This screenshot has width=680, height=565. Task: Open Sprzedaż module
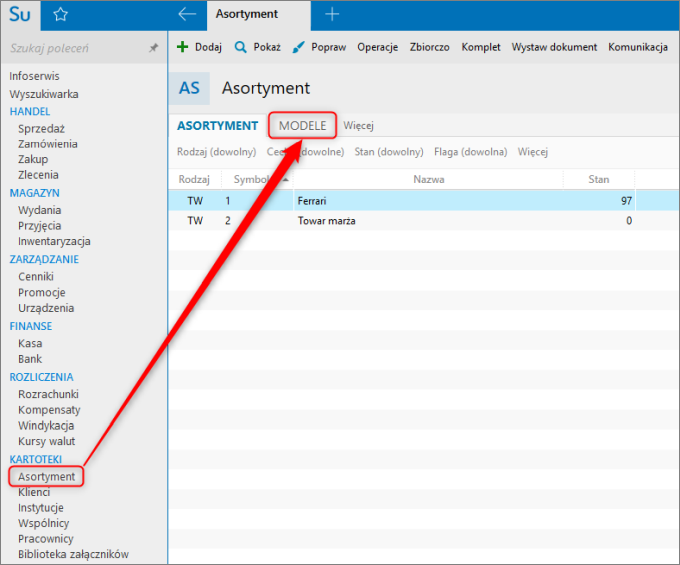(x=41, y=128)
